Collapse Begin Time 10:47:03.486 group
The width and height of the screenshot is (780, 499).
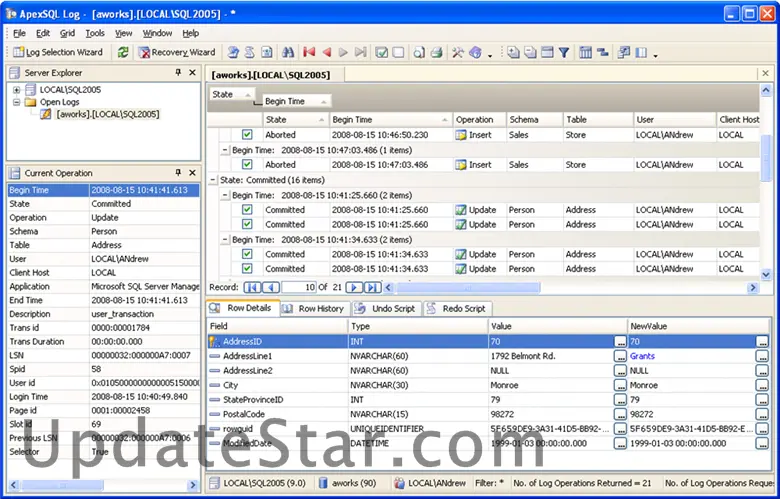pyautogui.click(x=225, y=150)
